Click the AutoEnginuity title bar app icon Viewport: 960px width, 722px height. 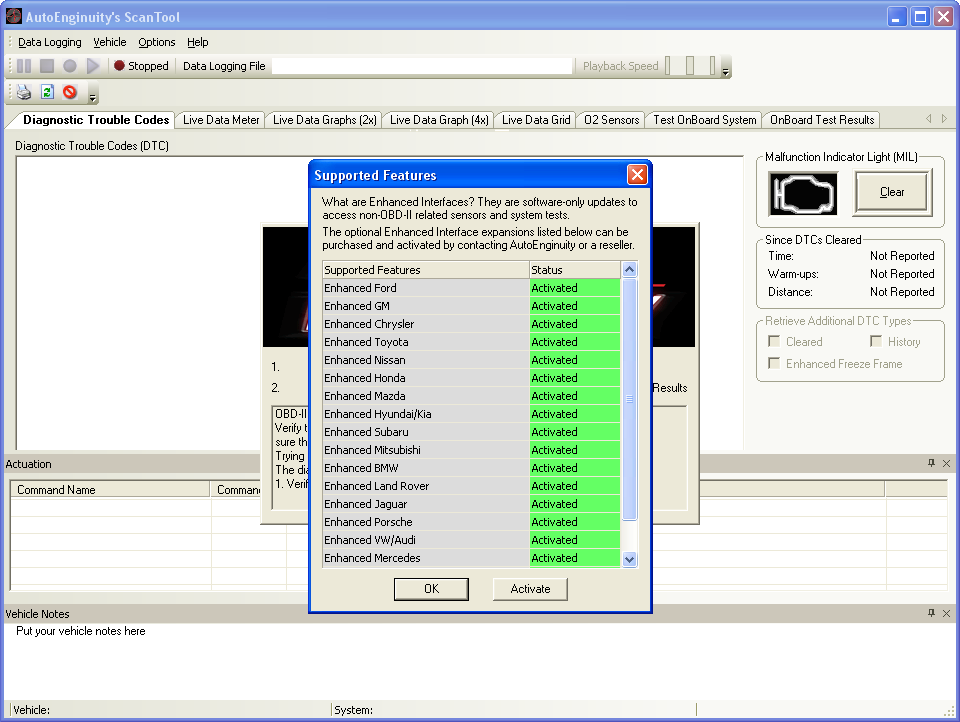pyautogui.click(x=13, y=16)
